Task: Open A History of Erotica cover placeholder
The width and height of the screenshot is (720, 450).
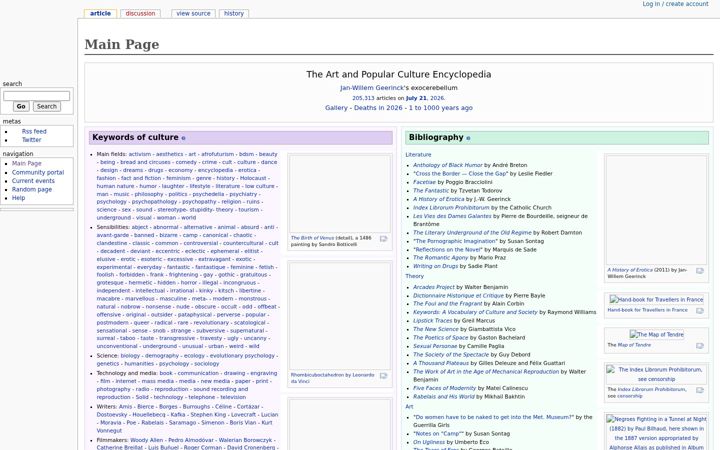Action: pyautogui.click(x=656, y=210)
